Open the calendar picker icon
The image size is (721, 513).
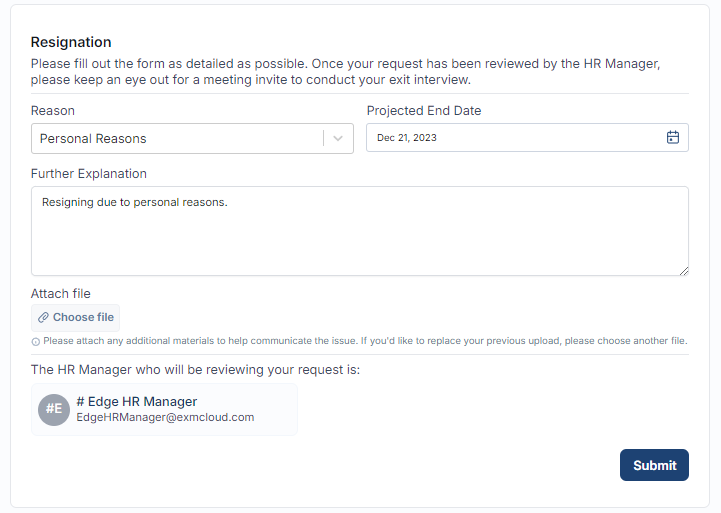tap(673, 138)
